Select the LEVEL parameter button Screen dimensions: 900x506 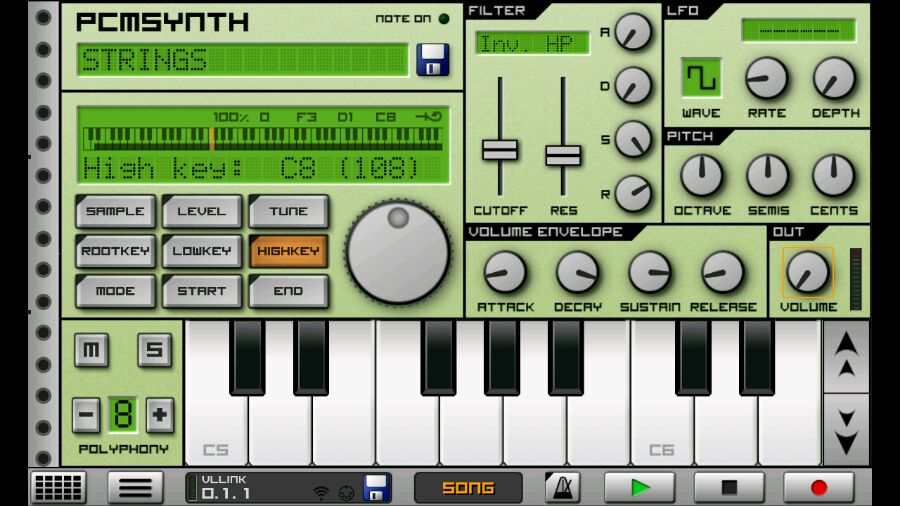(201, 211)
